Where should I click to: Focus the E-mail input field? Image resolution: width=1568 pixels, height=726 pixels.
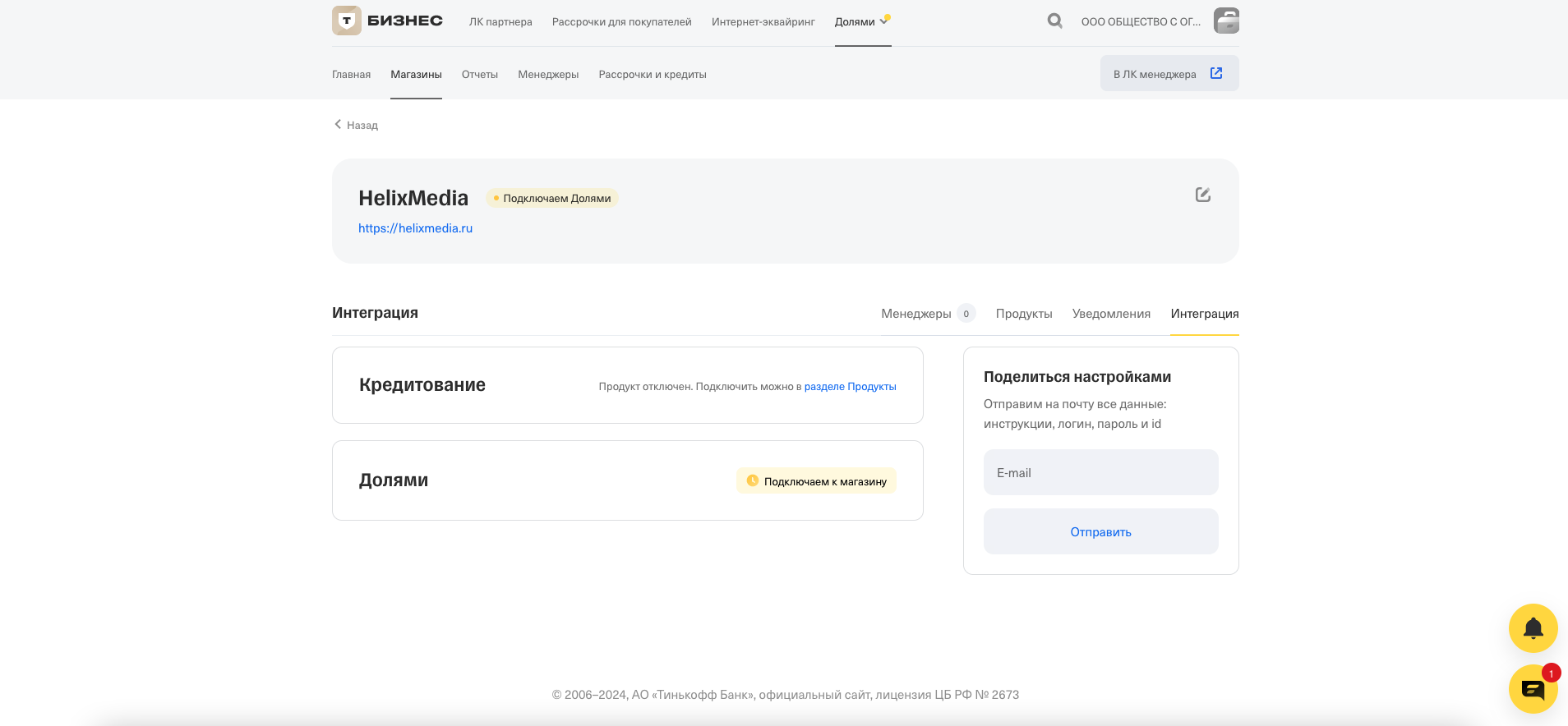[1101, 472]
